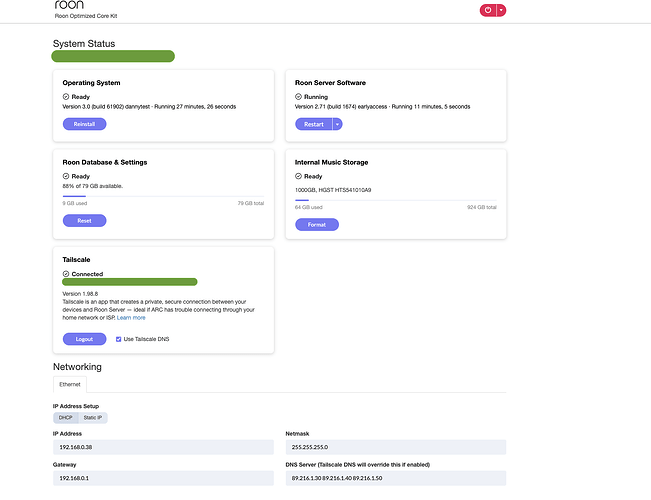
Task: Click the roon logo
Action: [69, 5]
